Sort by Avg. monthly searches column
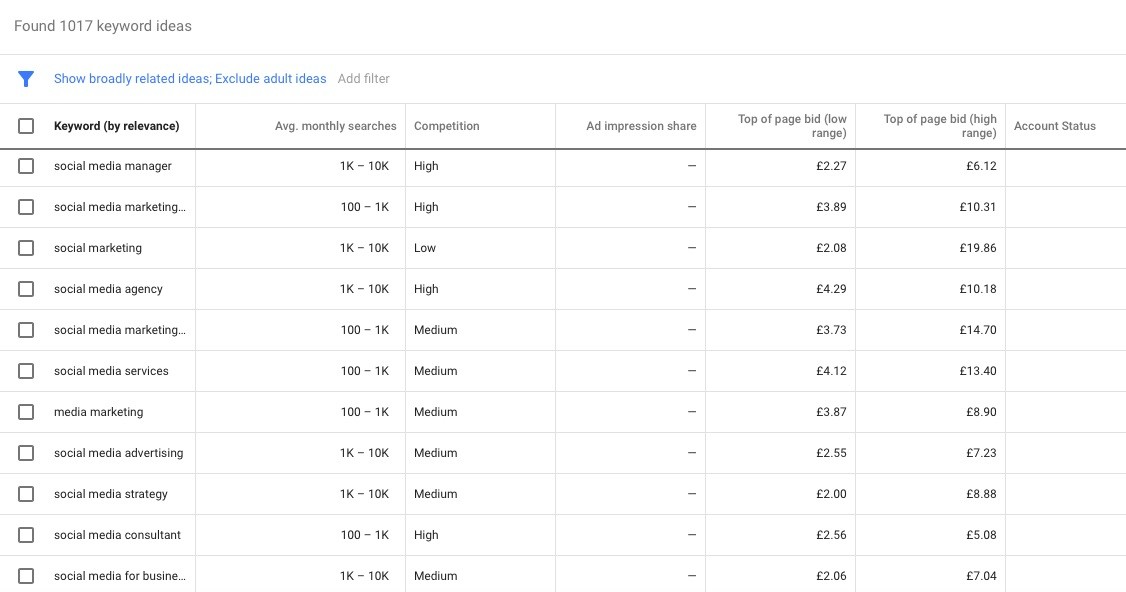This screenshot has width=1126, height=592. 335,126
